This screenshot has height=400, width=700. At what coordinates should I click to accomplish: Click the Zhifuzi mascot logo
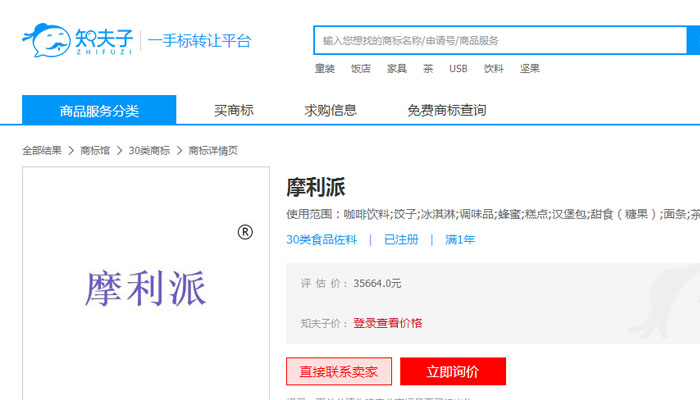(x=46, y=40)
